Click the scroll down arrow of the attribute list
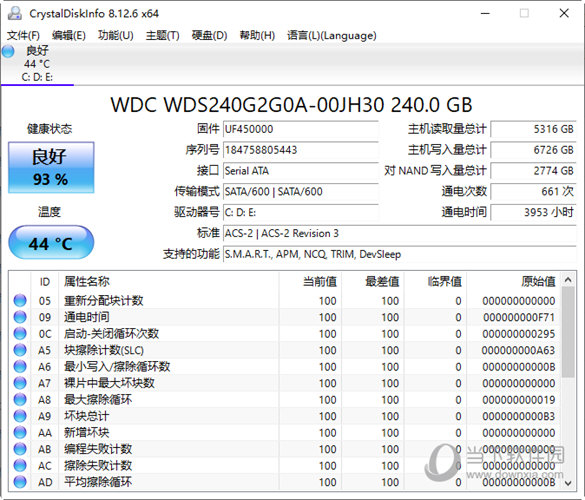 click(568, 483)
